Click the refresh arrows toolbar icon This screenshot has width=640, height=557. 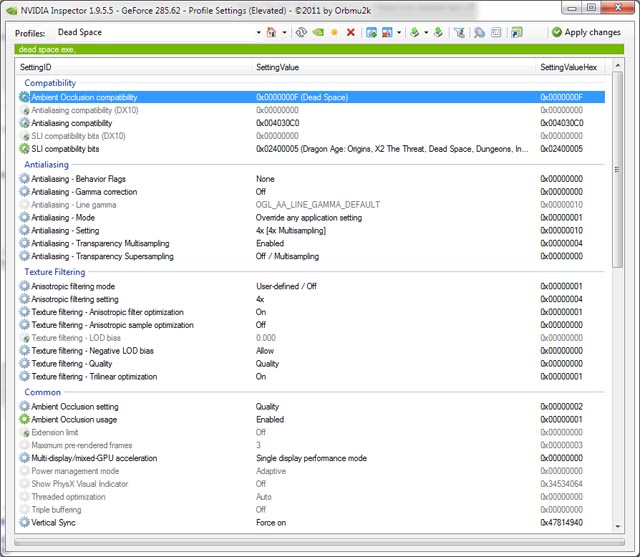click(300, 32)
